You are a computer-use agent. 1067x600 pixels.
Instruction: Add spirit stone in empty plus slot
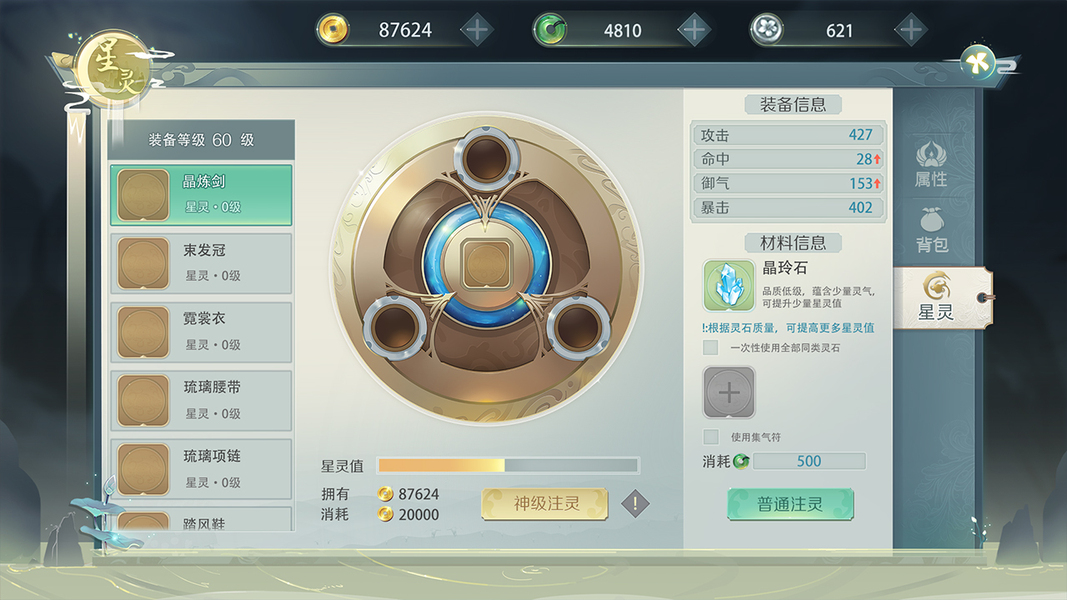pyautogui.click(x=729, y=393)
